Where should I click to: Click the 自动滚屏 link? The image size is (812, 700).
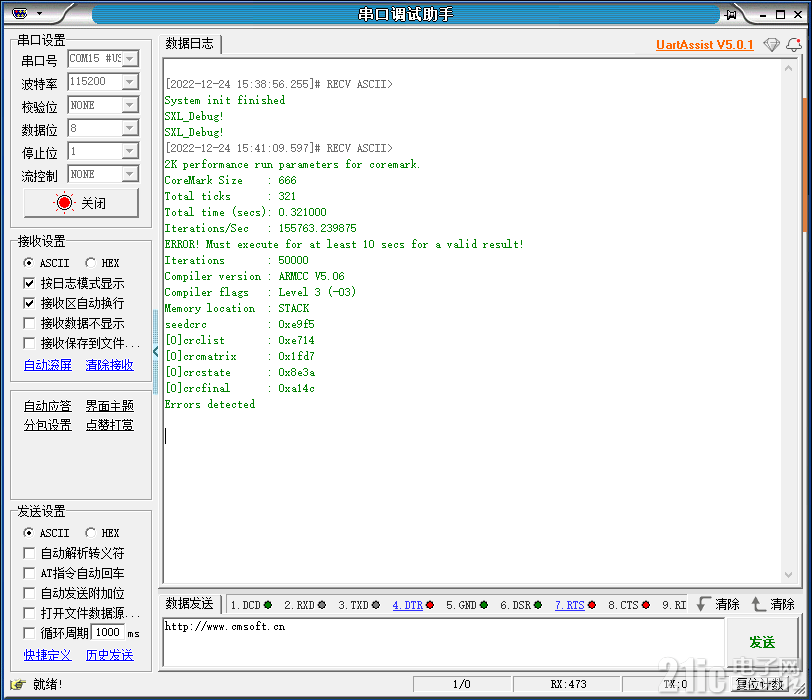(x=48, y=365)
